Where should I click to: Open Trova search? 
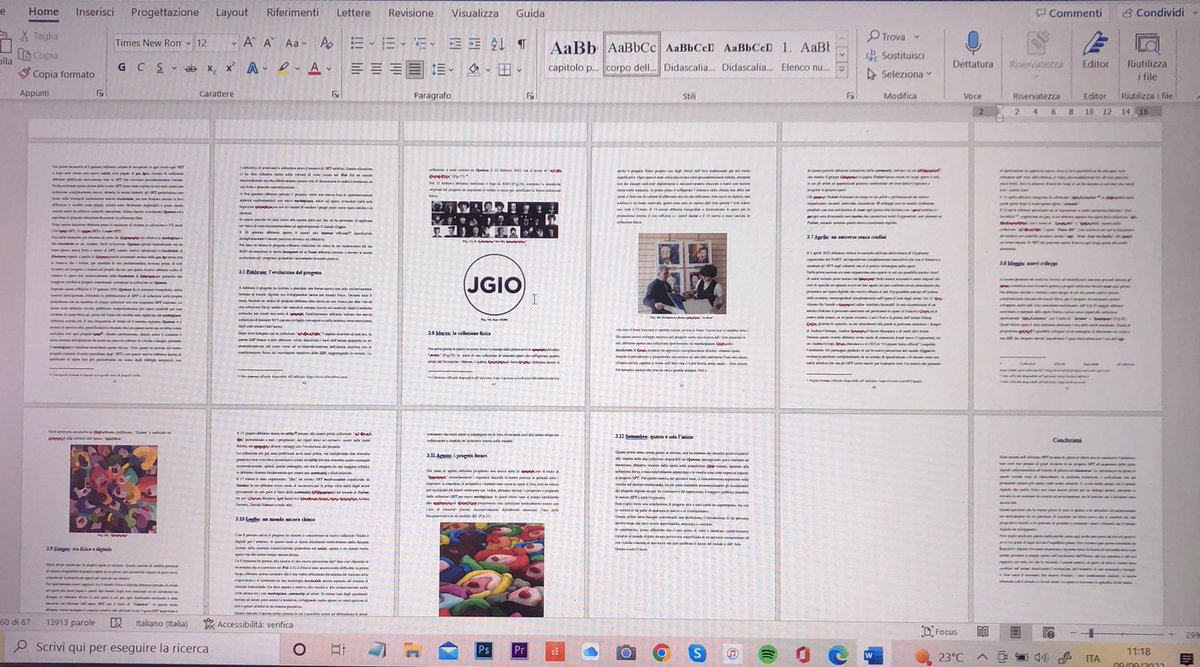(888, 37)
